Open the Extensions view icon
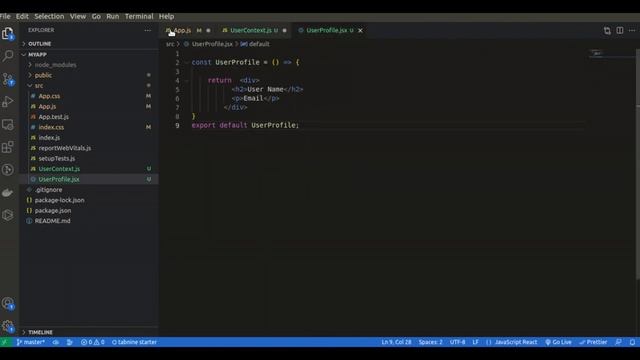Viewport: 640px width, 360px height. 8,147
